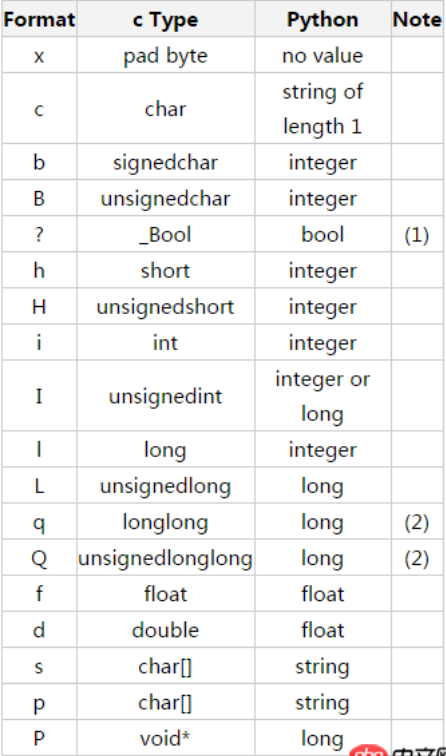Screen dimensions: 446x756
Task: Select the 'pad byte' cell
Action: (165, 55)
